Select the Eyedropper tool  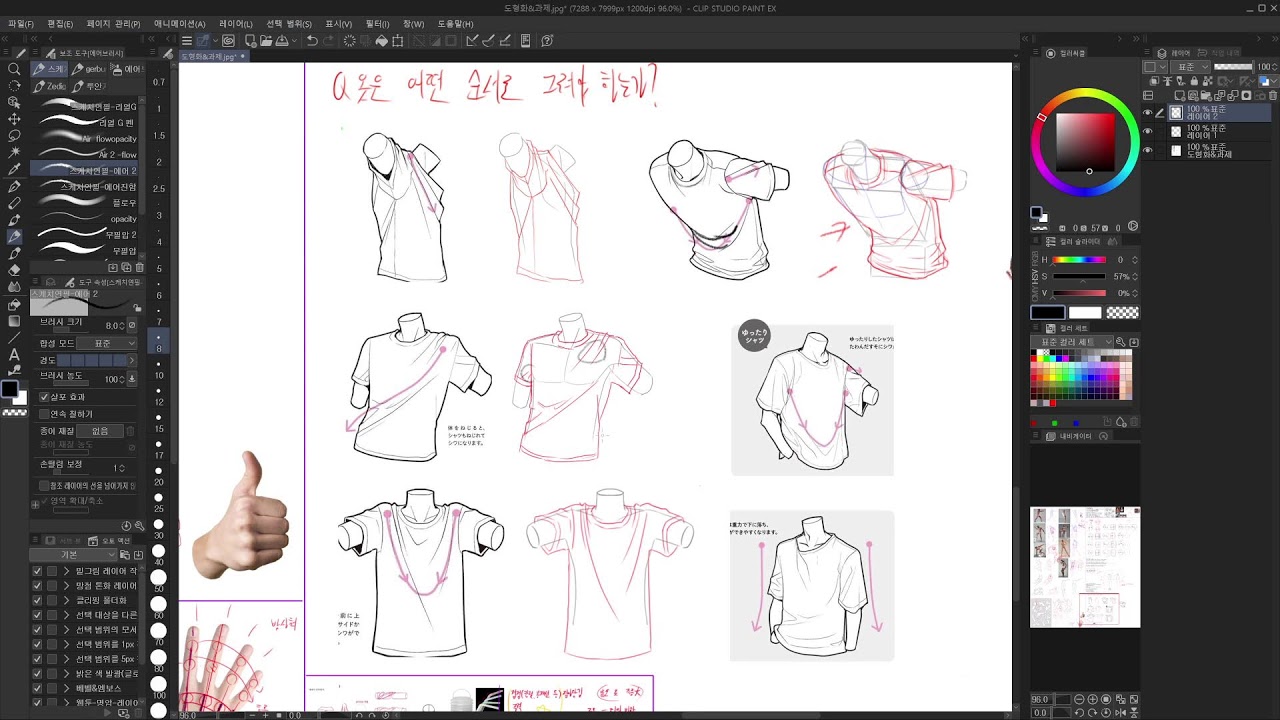point(14,169)
